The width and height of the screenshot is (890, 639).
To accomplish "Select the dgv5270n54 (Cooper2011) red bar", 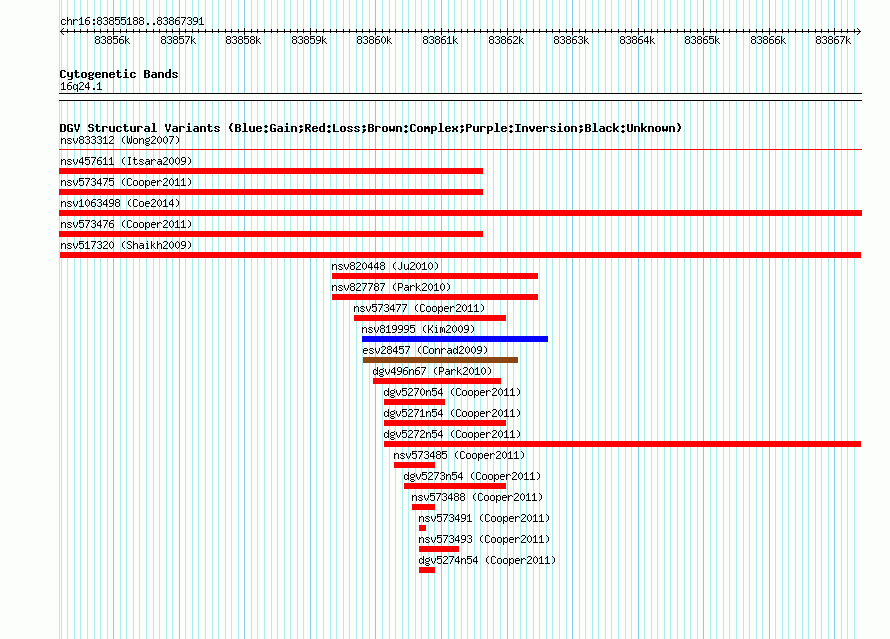I will pos(414,402).
